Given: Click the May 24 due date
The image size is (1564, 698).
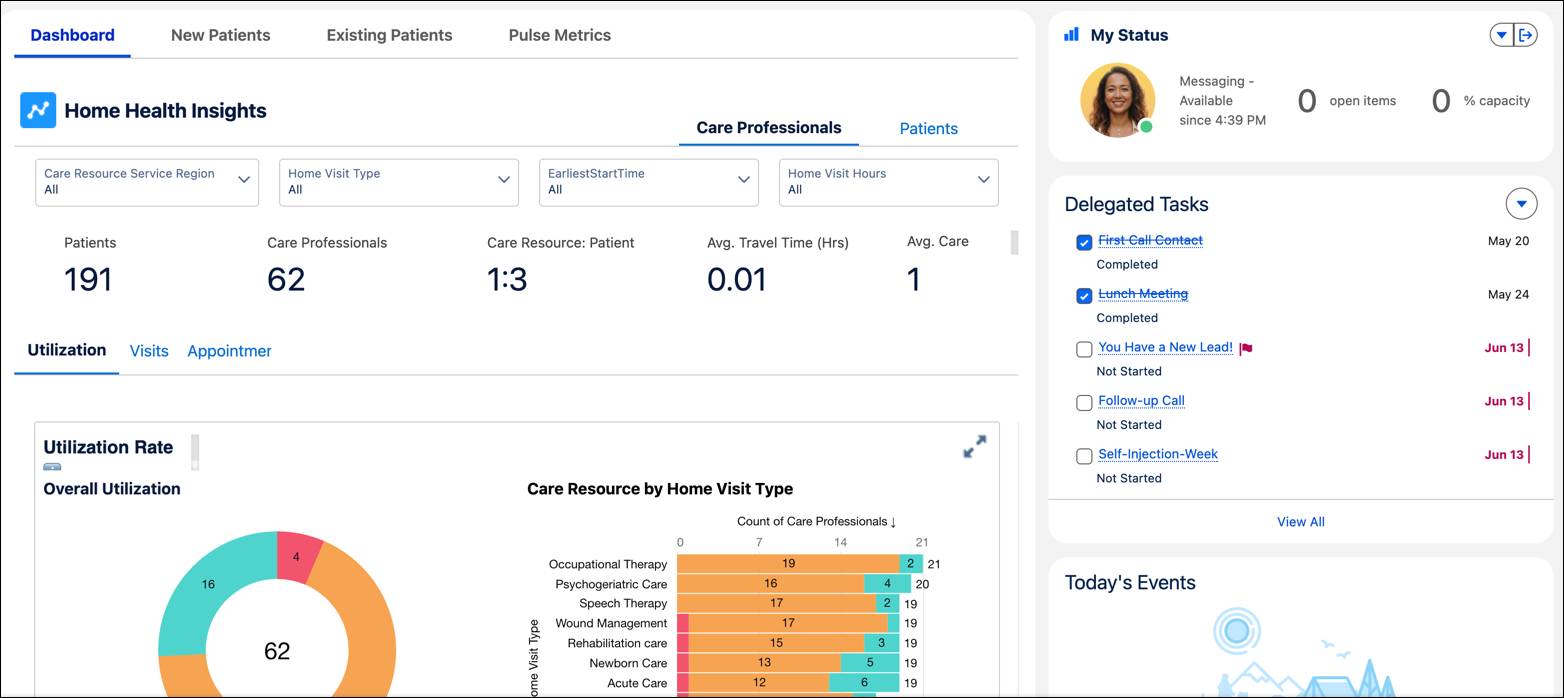Looking at the screenshot, I should pos(1508,295).
